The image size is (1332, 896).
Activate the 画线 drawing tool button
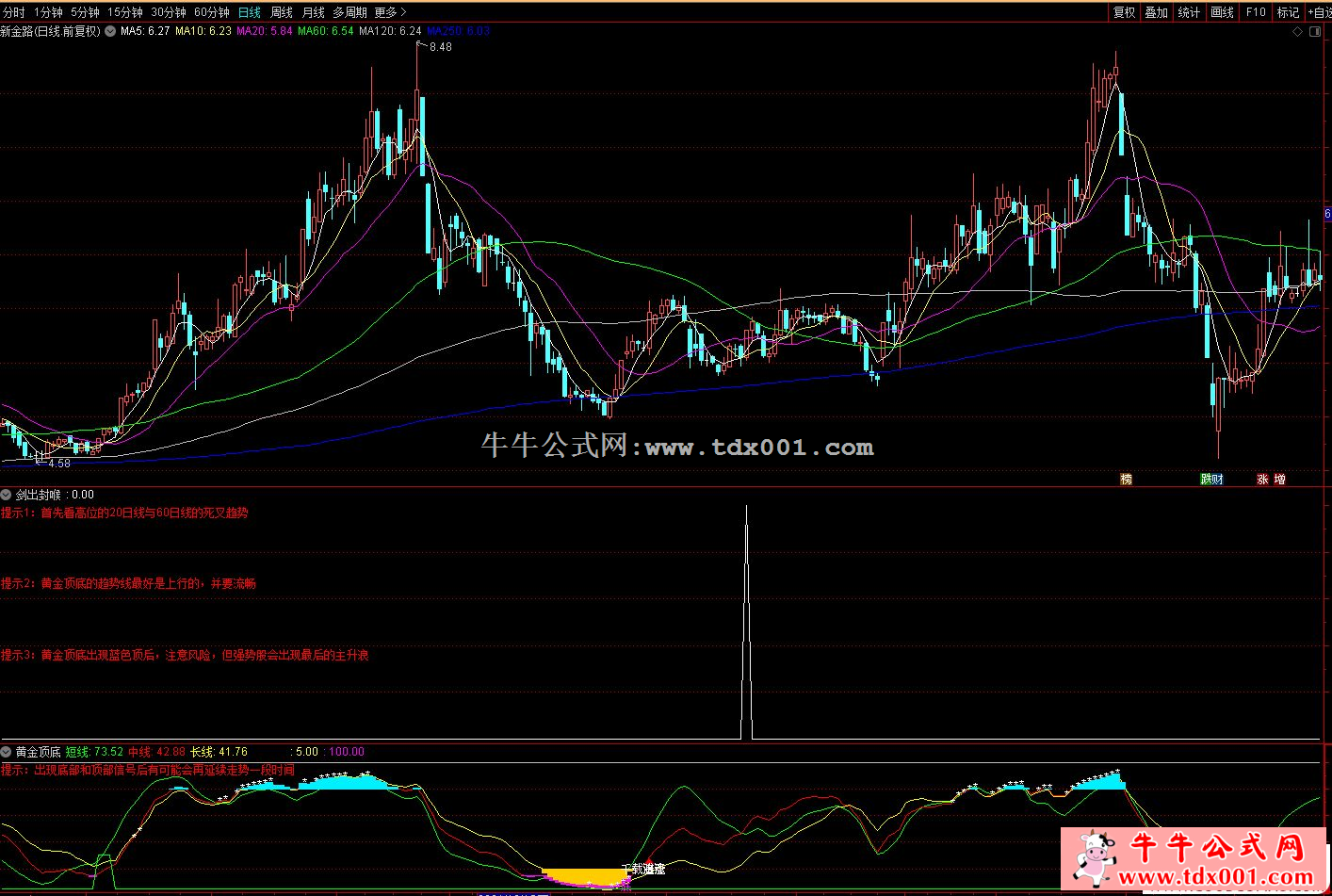(x=1223, y=12)
